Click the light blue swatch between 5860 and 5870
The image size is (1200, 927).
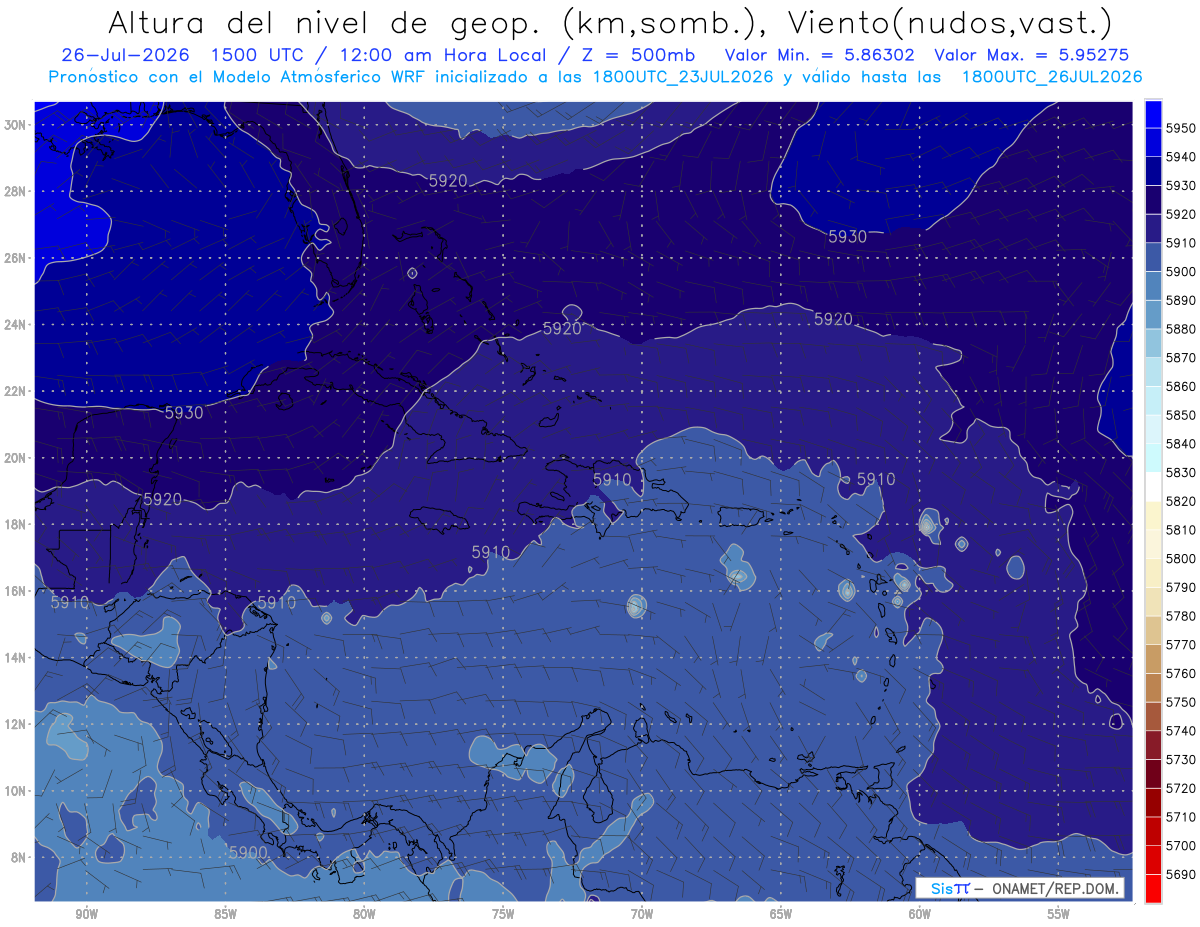click(x=1152, y=372)
